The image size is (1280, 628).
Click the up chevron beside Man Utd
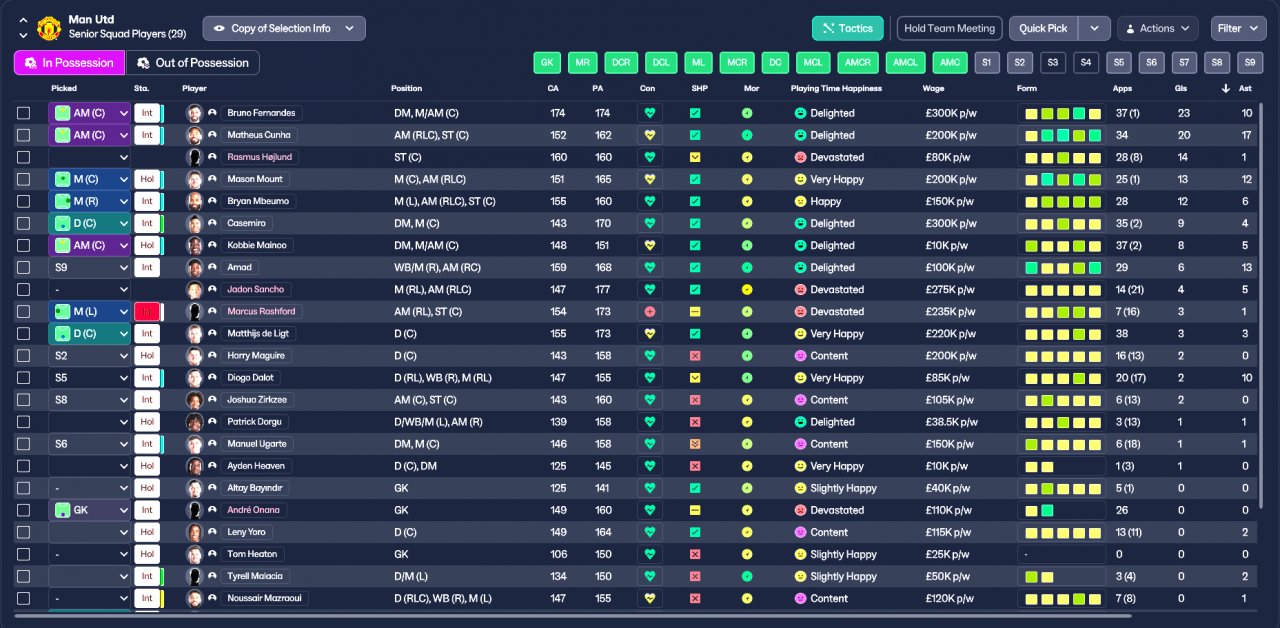23,20
